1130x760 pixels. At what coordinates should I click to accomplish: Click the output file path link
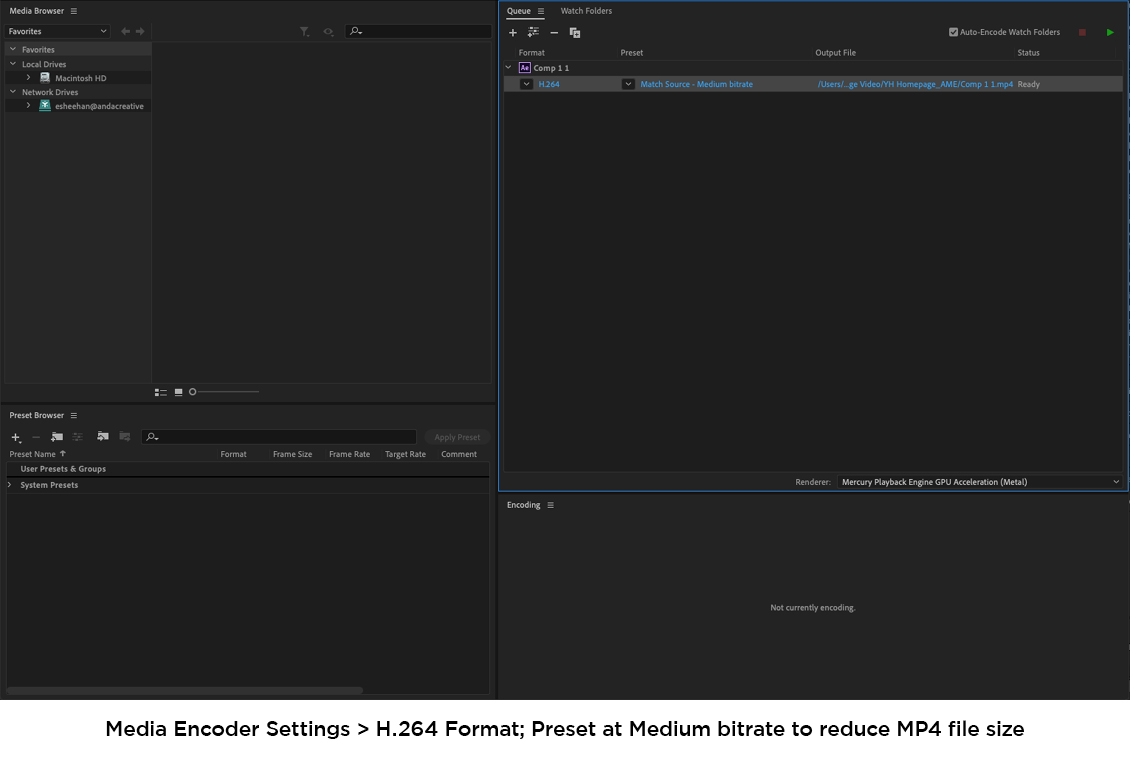pyautogui.click(x=915, y=84)
